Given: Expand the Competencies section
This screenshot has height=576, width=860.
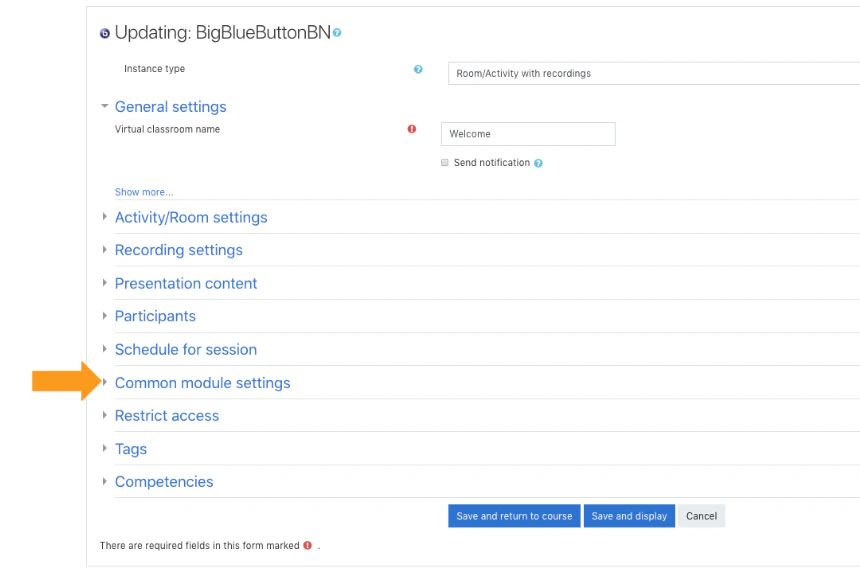Looking at the screenshot, I should click(x=164, y=481).
